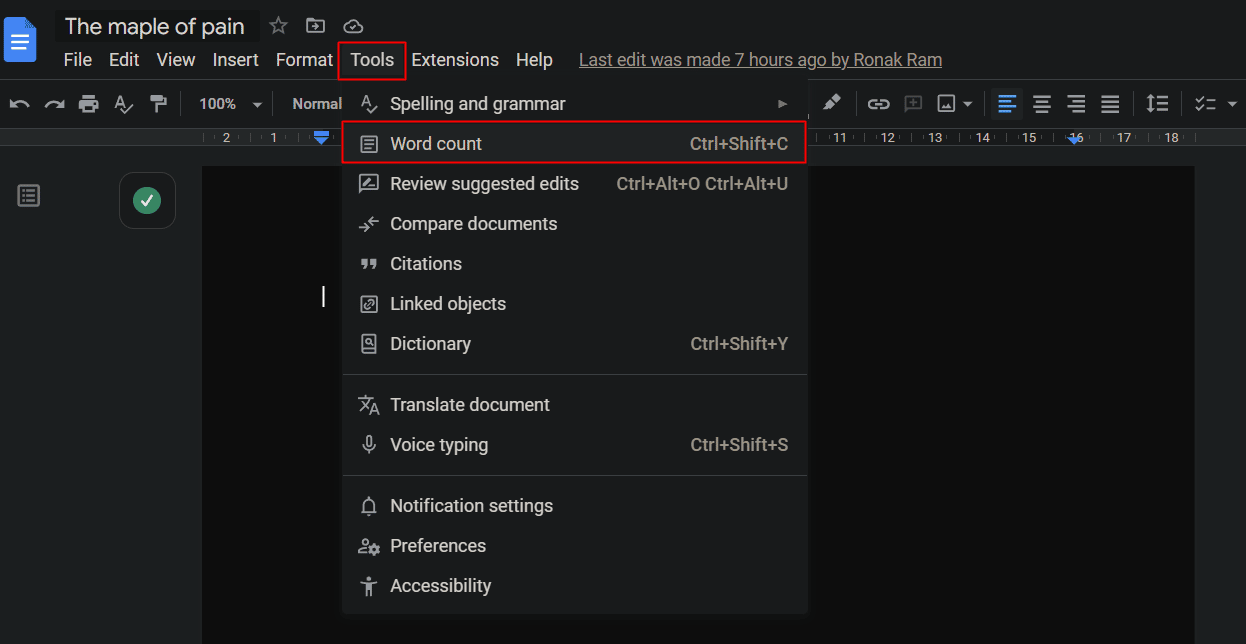Click the document title The maple of pain
The image size is (1246, 644).
tap(155, 27)
